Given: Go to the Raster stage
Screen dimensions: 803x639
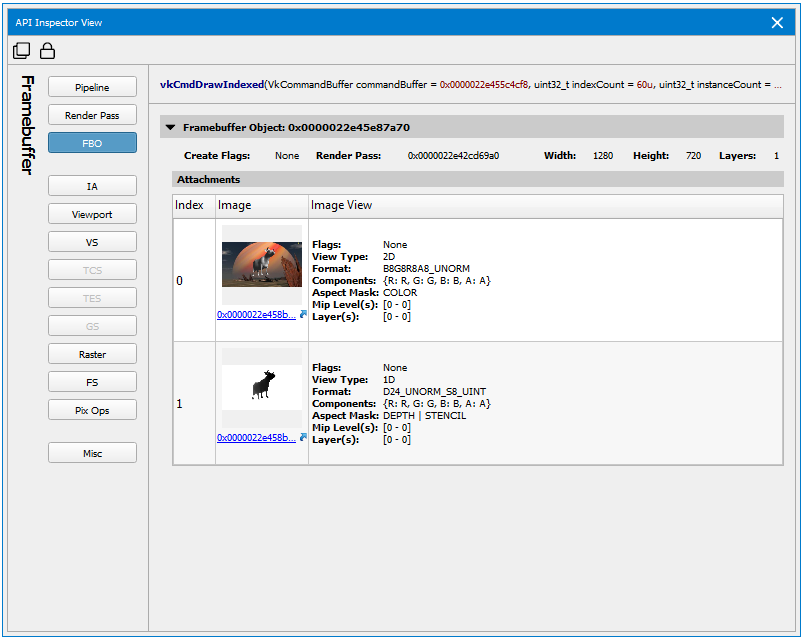Looking at the screenshot, I should point(92,355).
